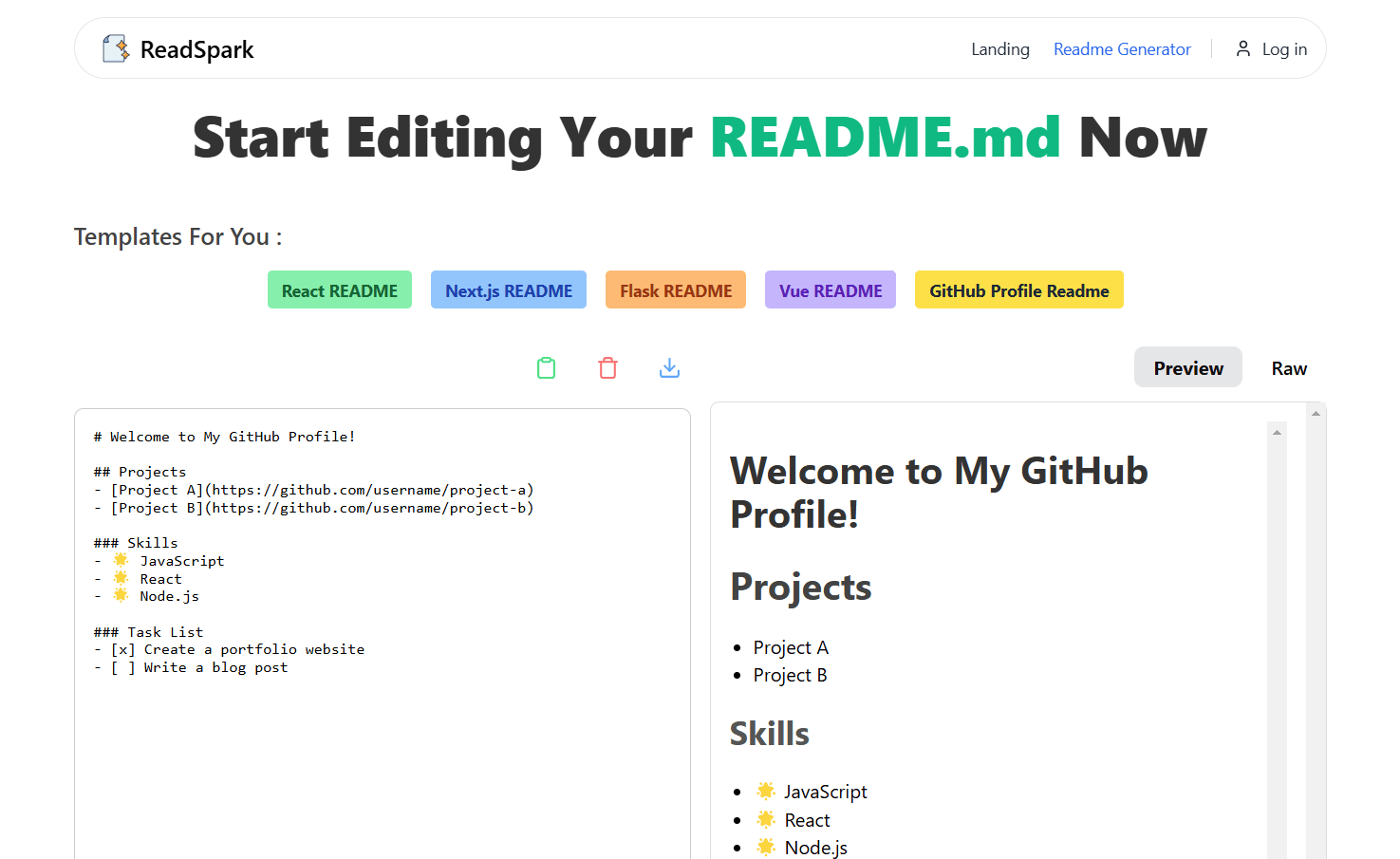Image resolution: width=1400 pixels, height=859 pixels.
Task: Click the Log in link
Action: pos(1284,49)
